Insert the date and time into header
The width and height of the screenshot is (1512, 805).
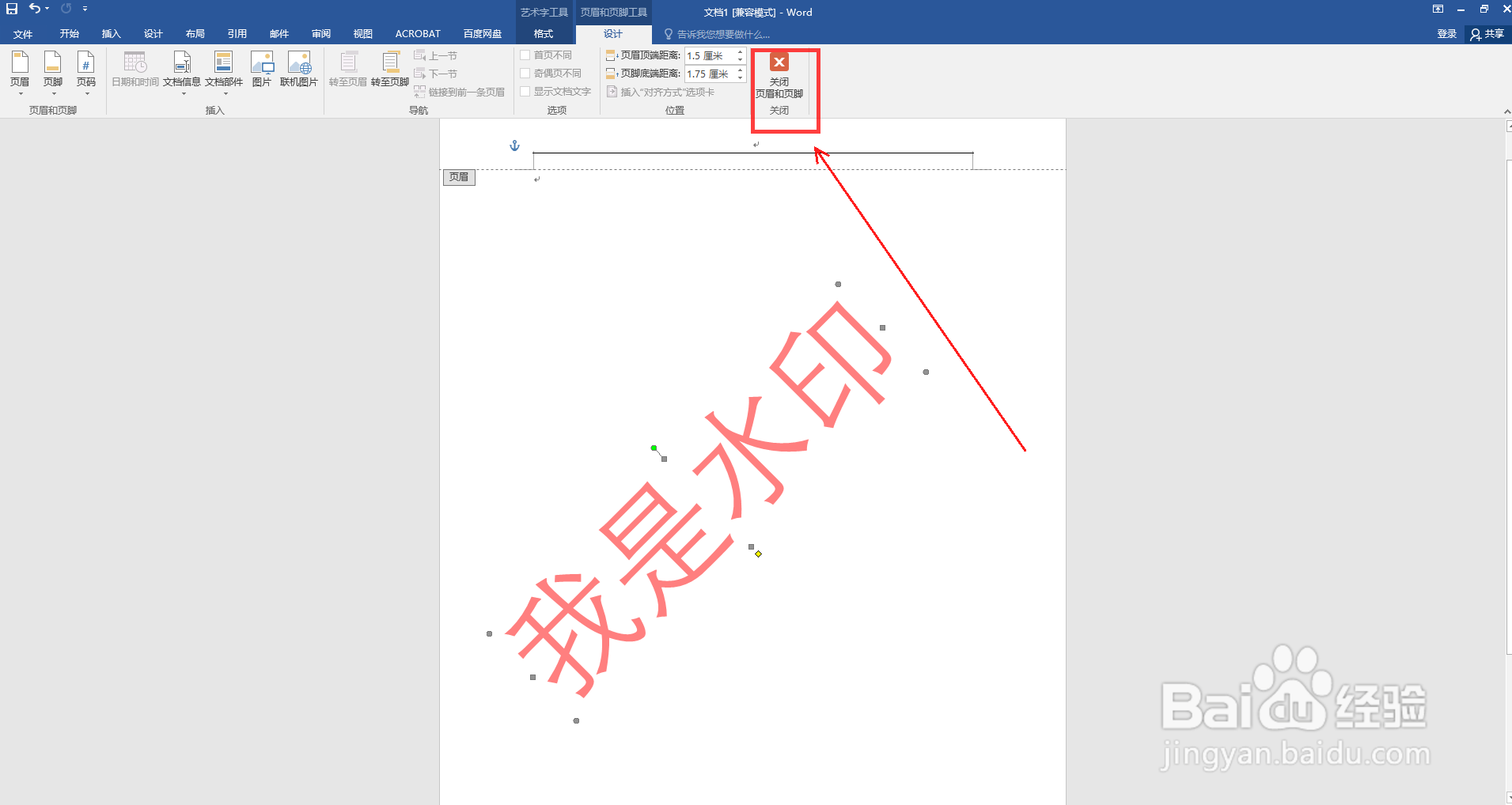(135, 71)
